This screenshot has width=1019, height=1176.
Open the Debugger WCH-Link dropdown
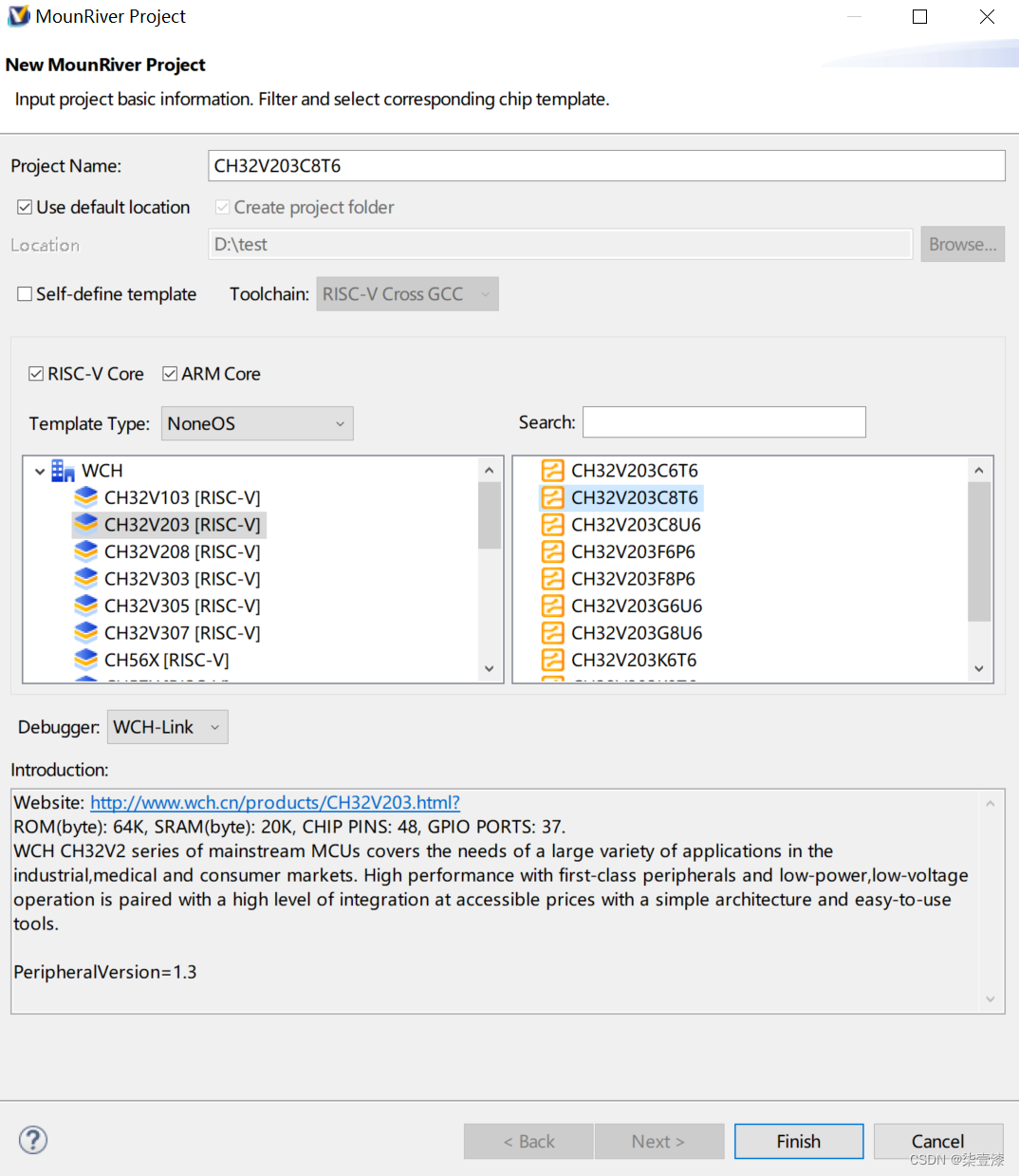pyautogui.click(x=168, y=727)
